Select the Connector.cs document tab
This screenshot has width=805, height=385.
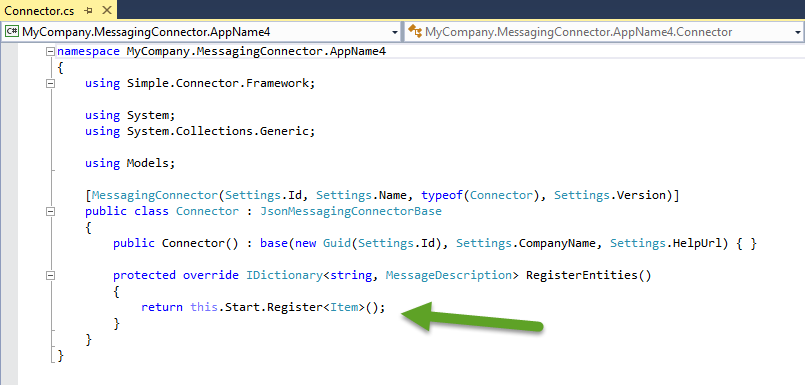(39, 10)
